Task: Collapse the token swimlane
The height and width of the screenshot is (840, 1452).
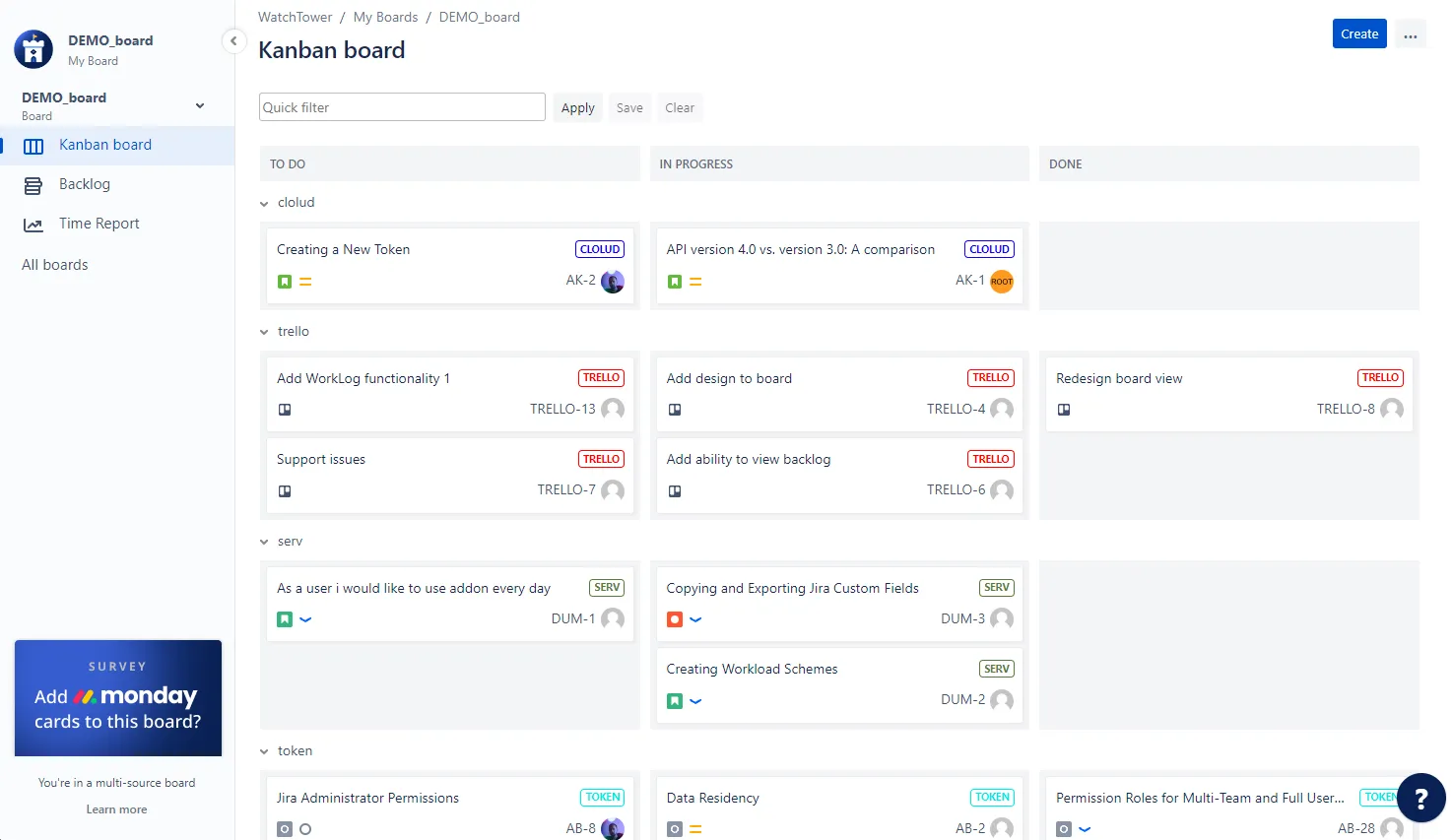Action: 264,752
